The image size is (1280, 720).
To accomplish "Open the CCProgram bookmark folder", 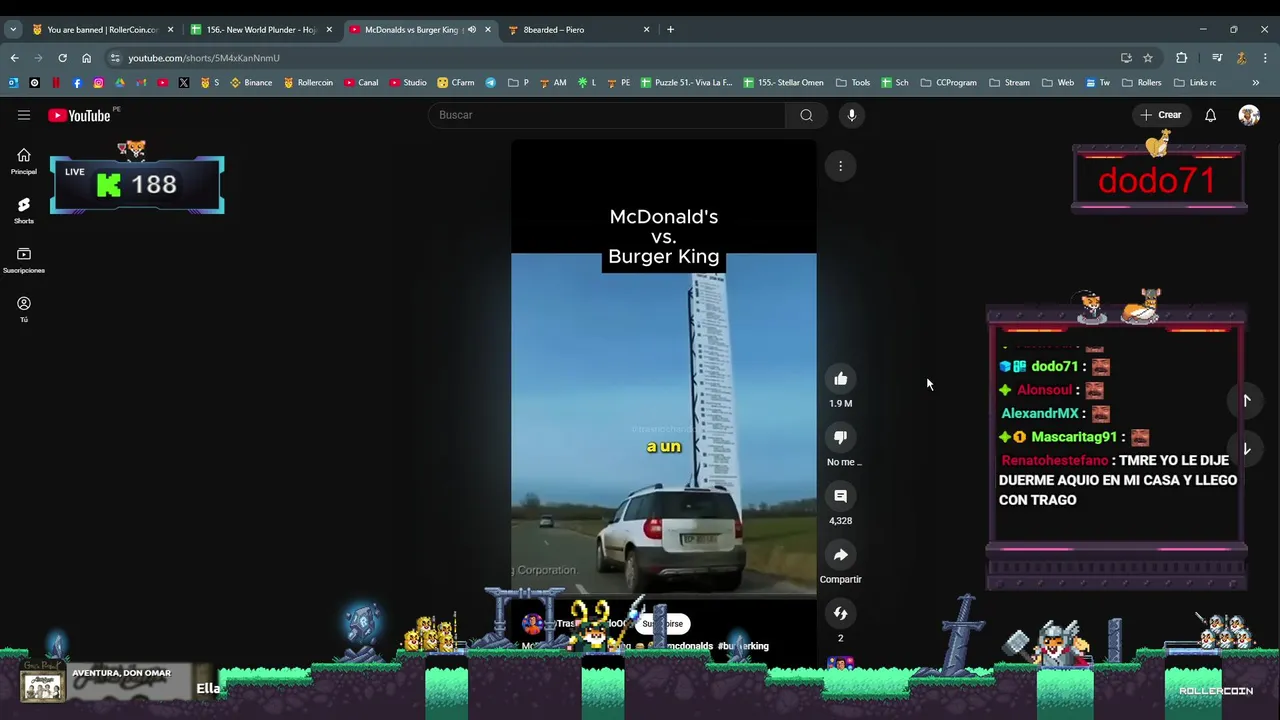I will click(x=948, y=83).
